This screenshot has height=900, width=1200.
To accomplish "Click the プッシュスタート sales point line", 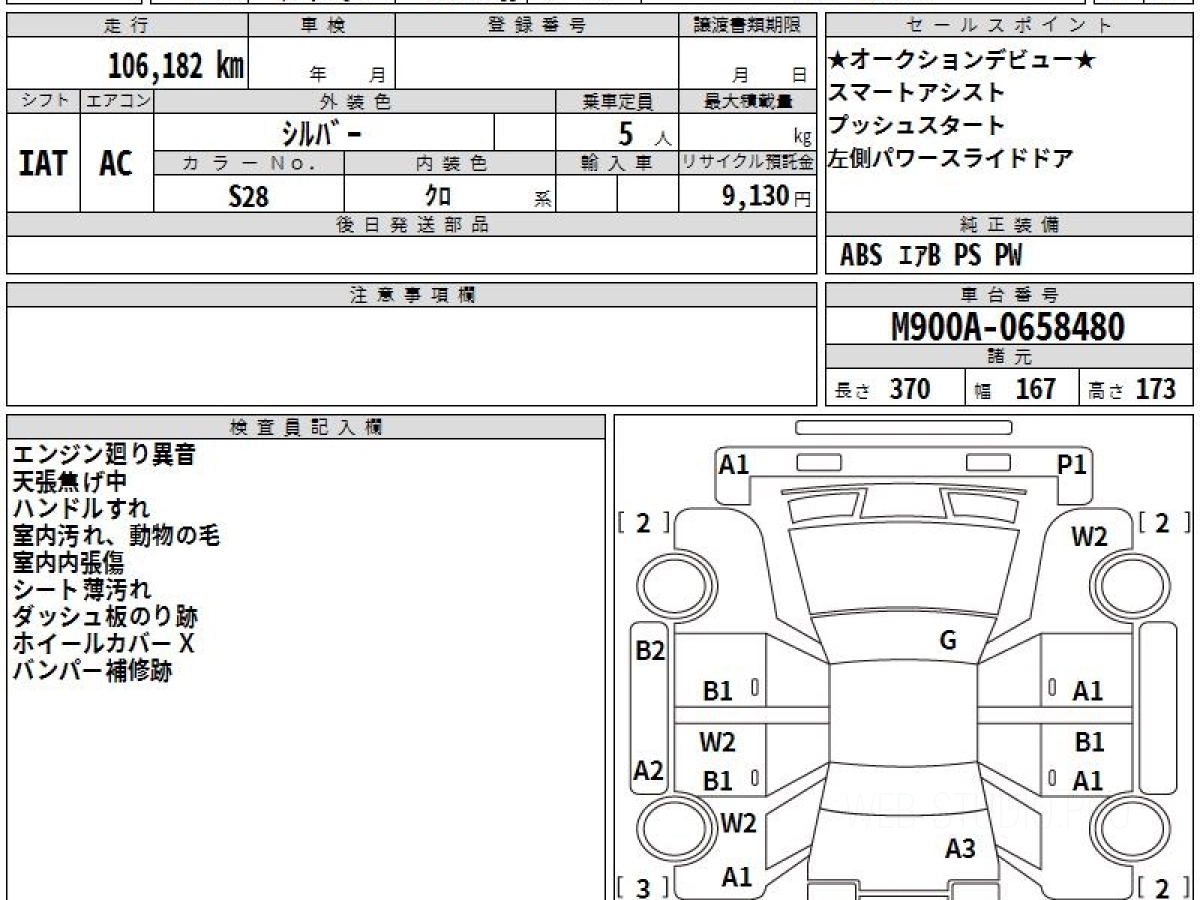I will 916,126.
